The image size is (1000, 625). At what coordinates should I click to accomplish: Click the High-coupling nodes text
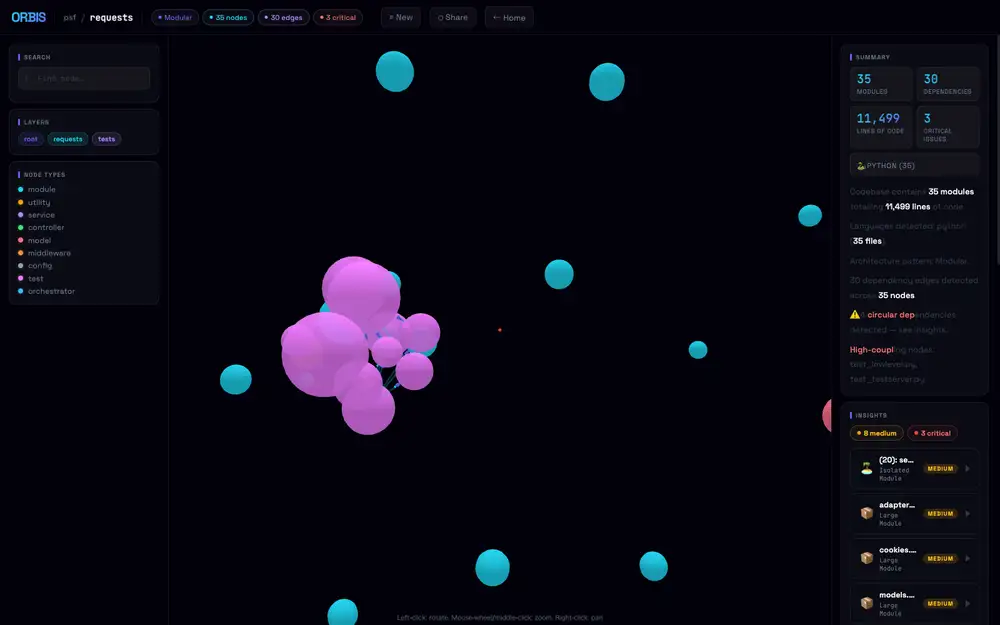pos(891,349)
